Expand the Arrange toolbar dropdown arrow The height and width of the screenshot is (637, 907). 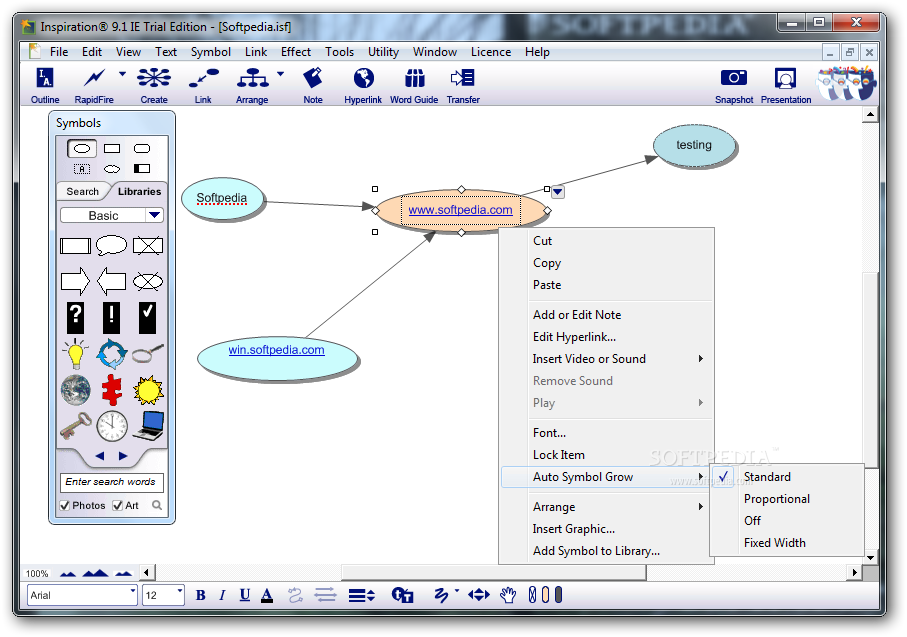pyautogui.click(x=281, y=75)
